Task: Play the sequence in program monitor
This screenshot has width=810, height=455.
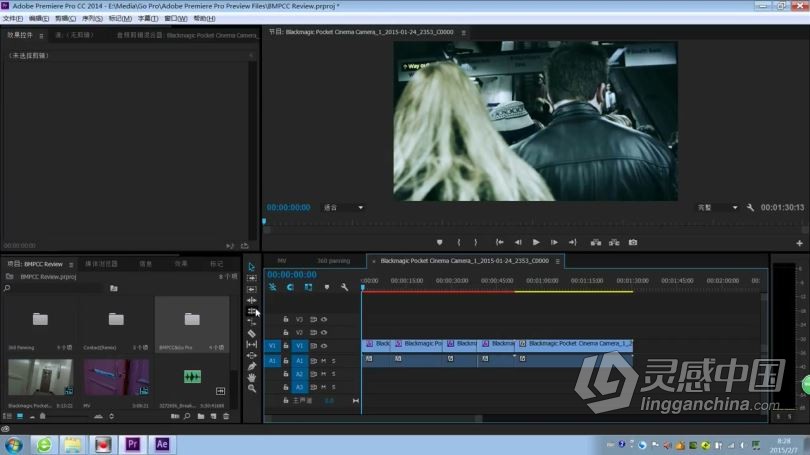Action: [536, 242]
